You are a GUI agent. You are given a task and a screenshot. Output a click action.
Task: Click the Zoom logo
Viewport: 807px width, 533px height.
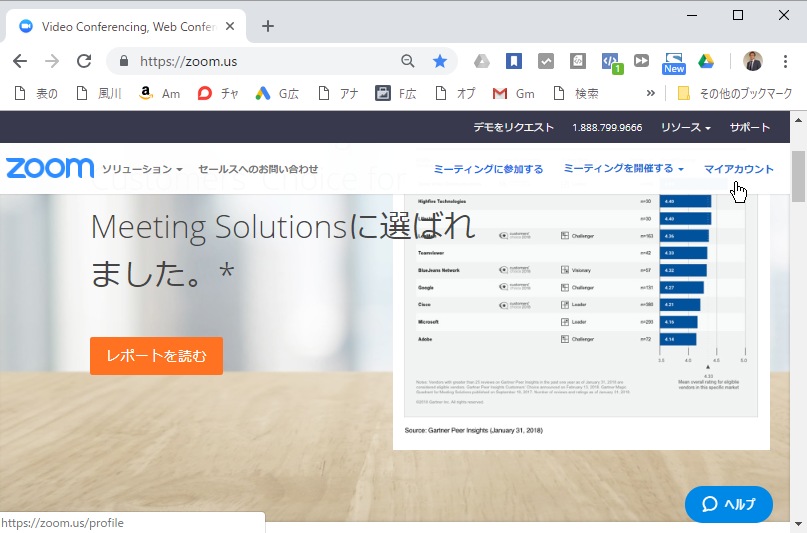(x=50, y=168)
